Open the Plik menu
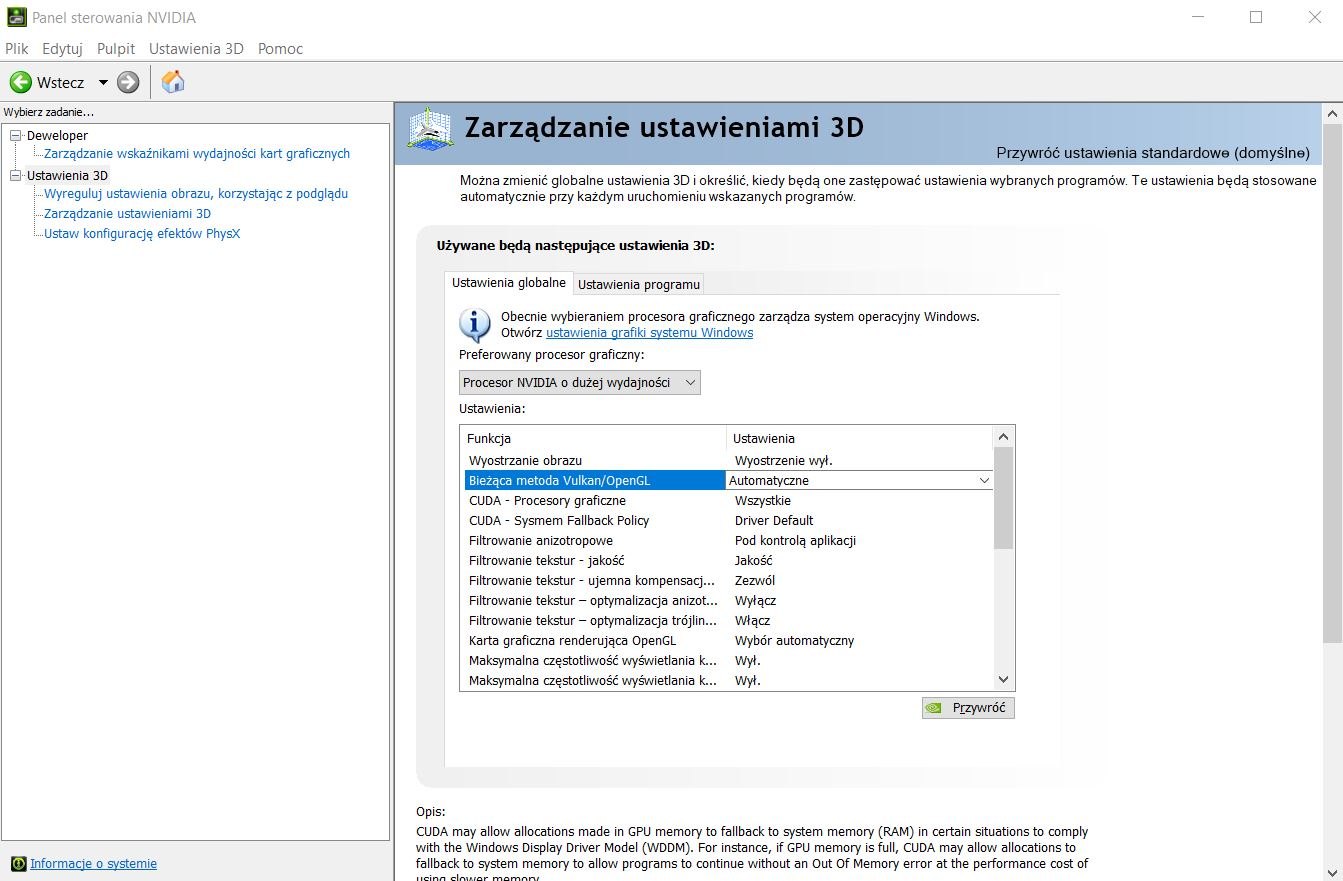 [17, 48]
